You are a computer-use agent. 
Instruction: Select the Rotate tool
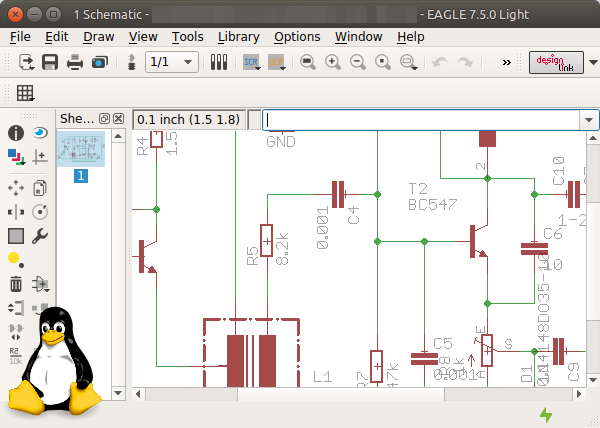coord(40,212)
